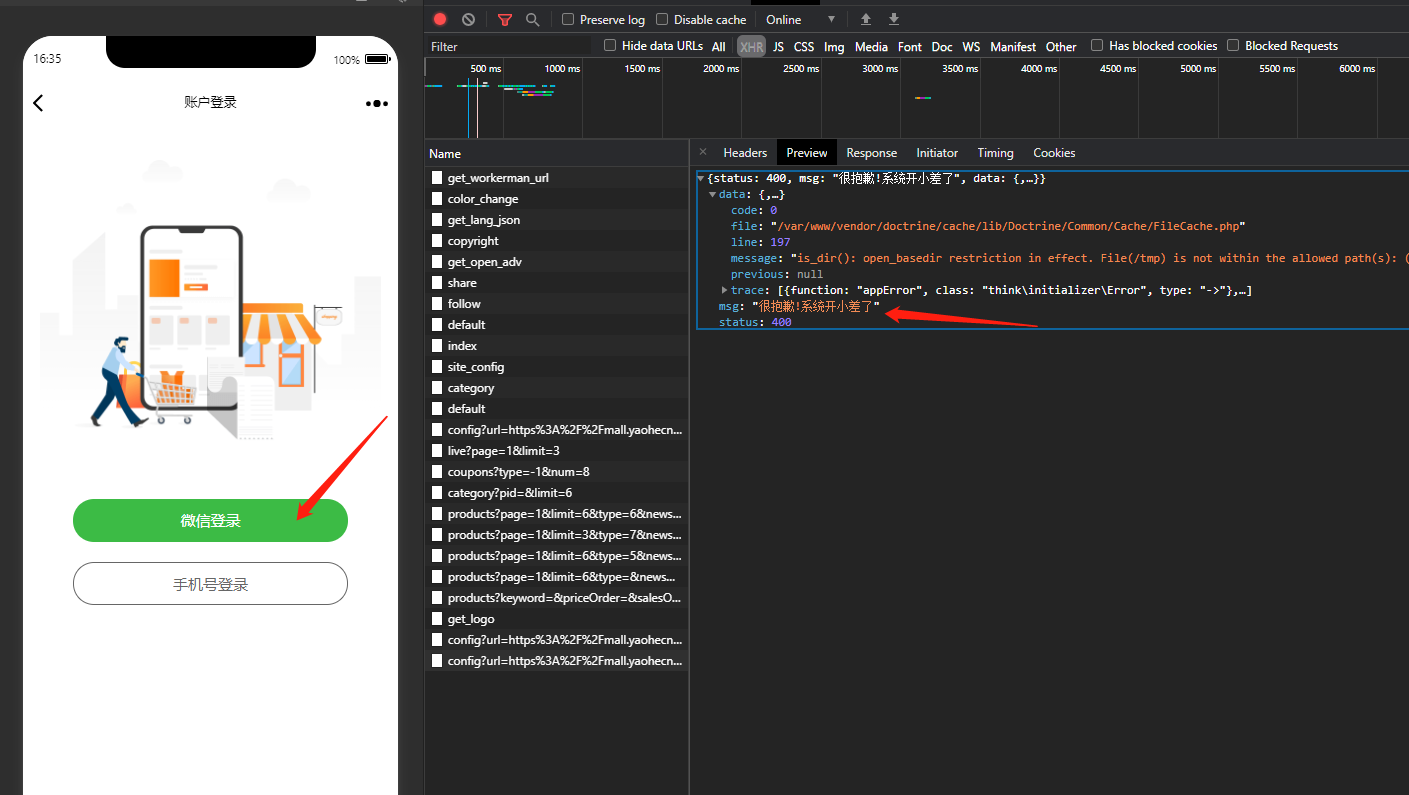Select the index request
Screen dimensions: 1409x795
pyautogui.click(x=556, y=345)
